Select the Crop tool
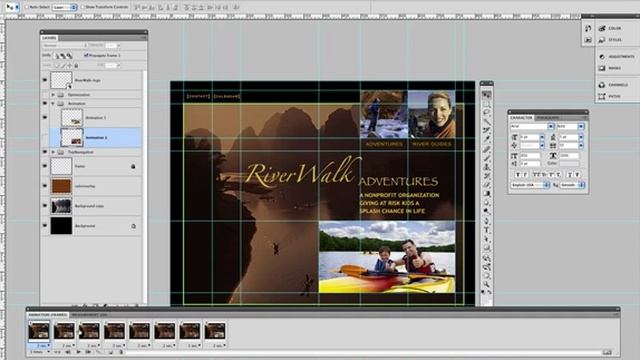The image size is (640, 360). tap(486, 131)
